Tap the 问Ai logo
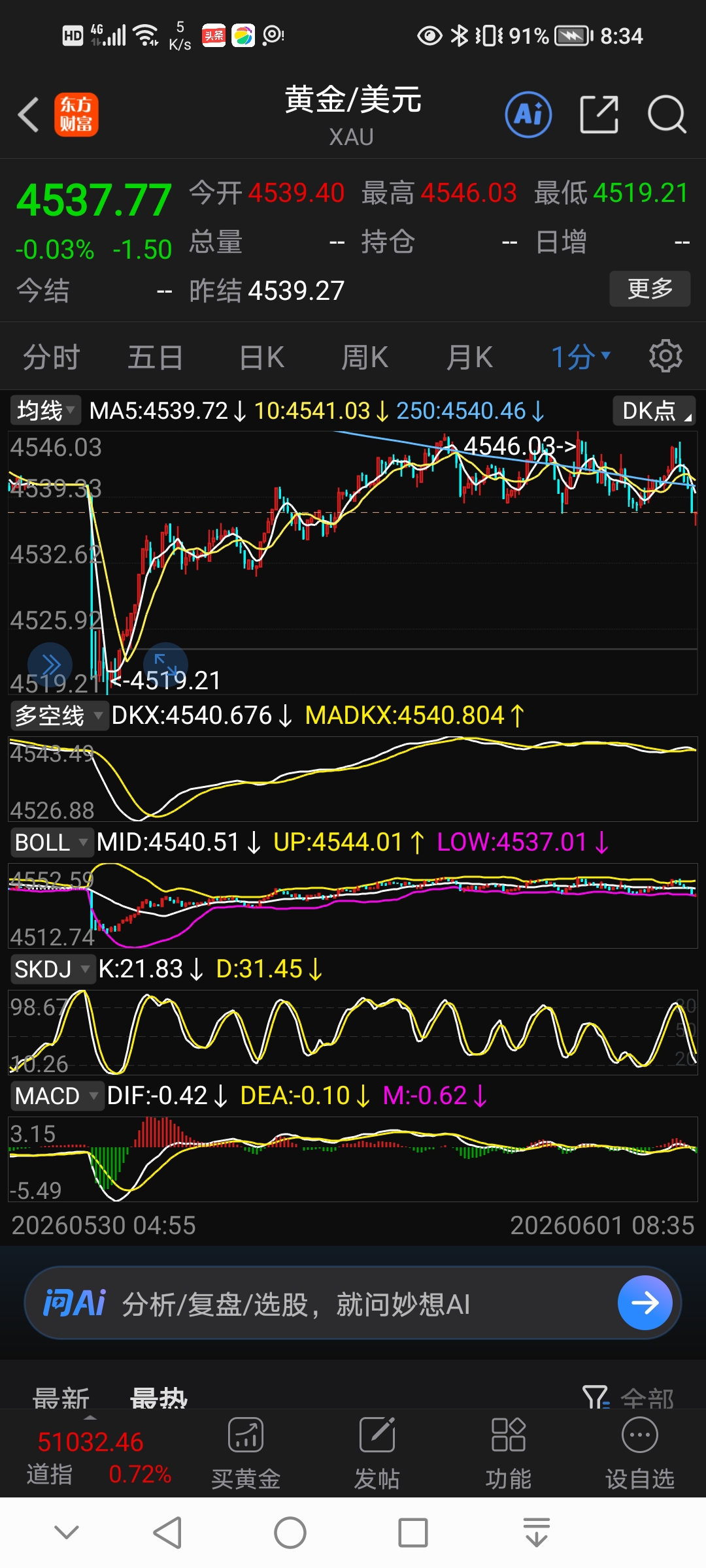This screenshot has height=1568, width=706. pos(74,1303)
